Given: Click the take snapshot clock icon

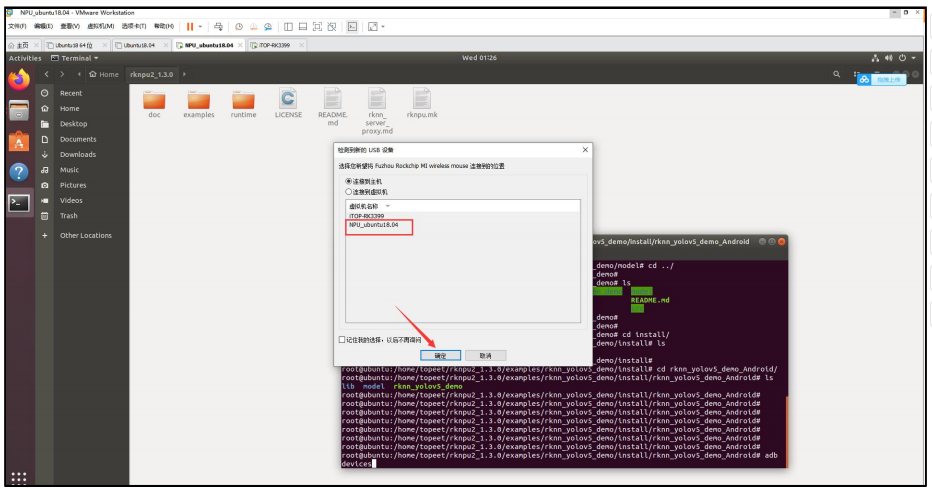Looking at the screenshot, I should pos(239,26).
